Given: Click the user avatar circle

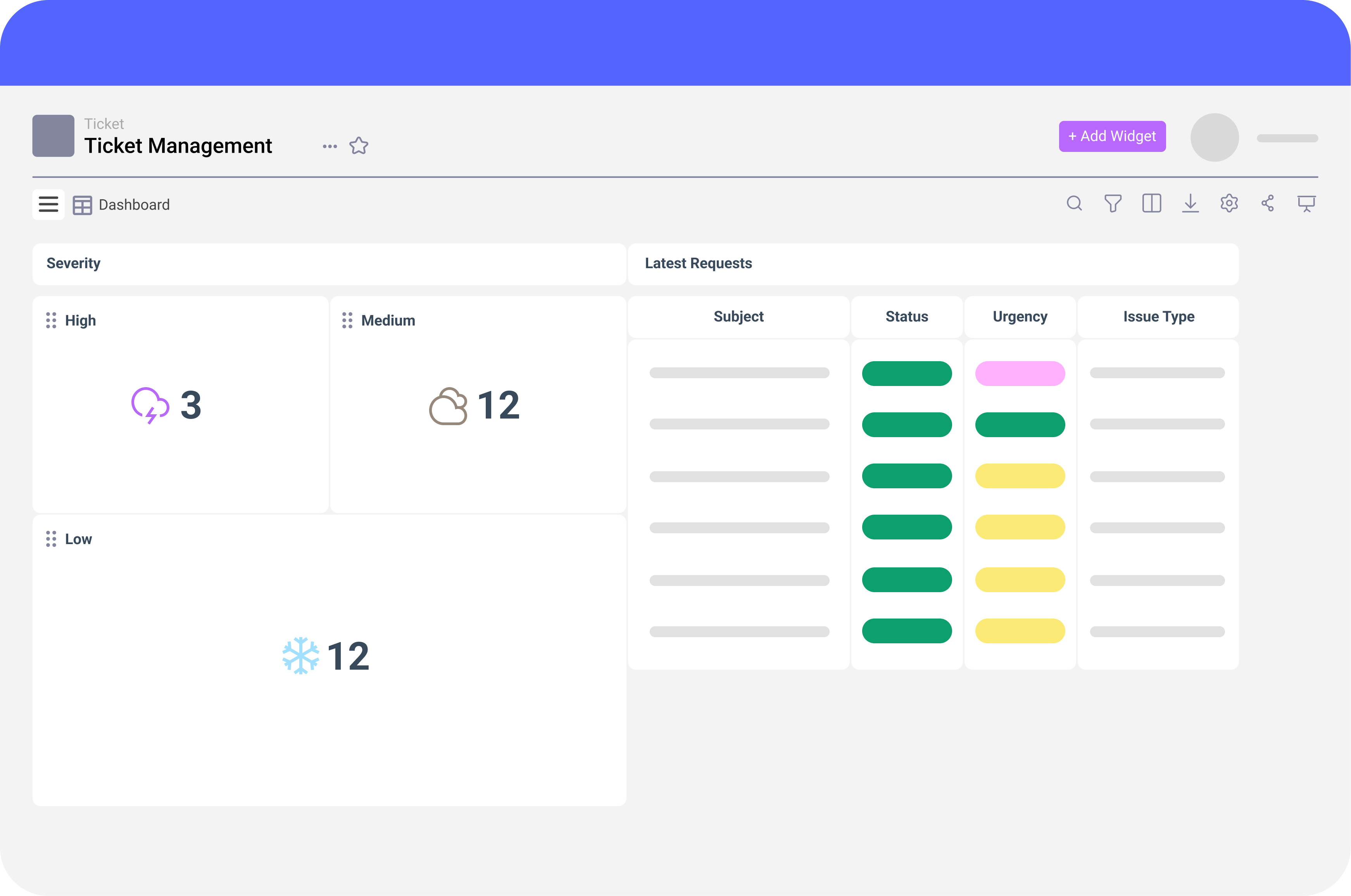Looking at the screenshot, I should pyautogui.click(x=1215, y=137).
